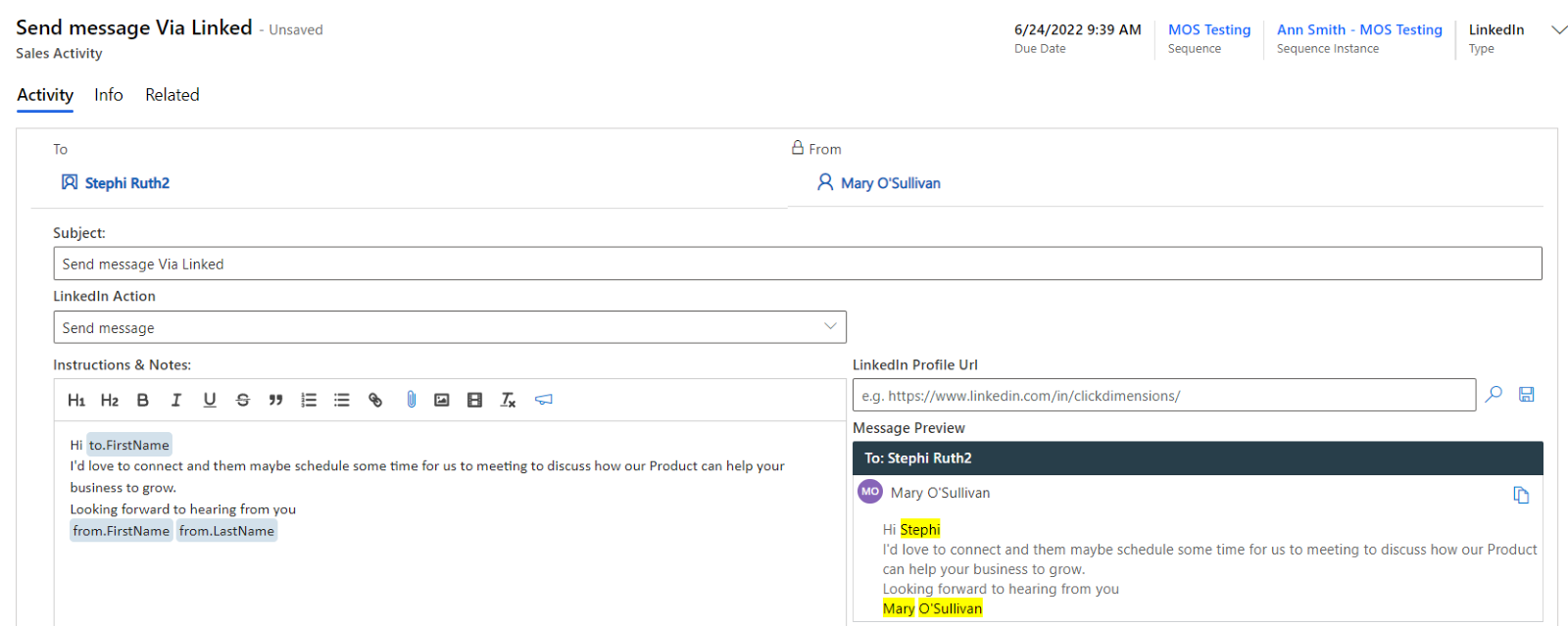Copy the message preview text
This screenshot has width=1568, height=626.
1521,495
